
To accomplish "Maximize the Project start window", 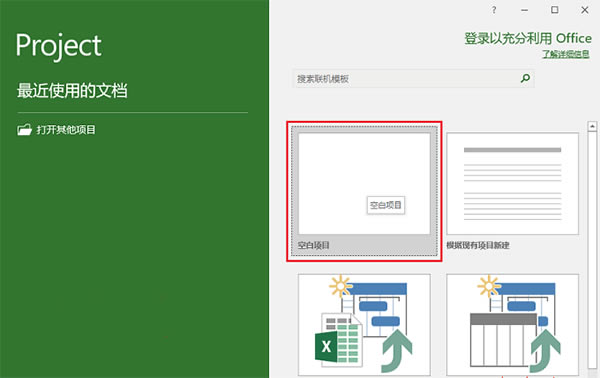I will coord(554,10).
